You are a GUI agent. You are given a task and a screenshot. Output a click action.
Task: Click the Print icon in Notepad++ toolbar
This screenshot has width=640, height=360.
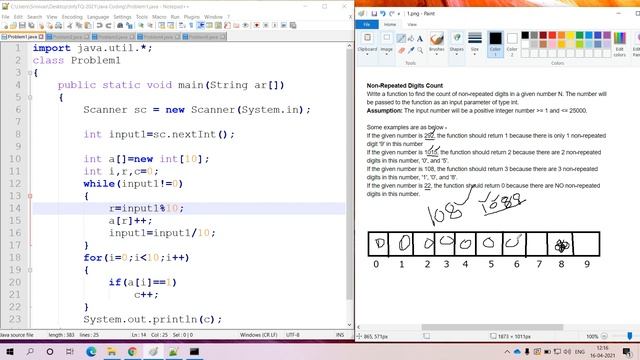coord(58,25)
